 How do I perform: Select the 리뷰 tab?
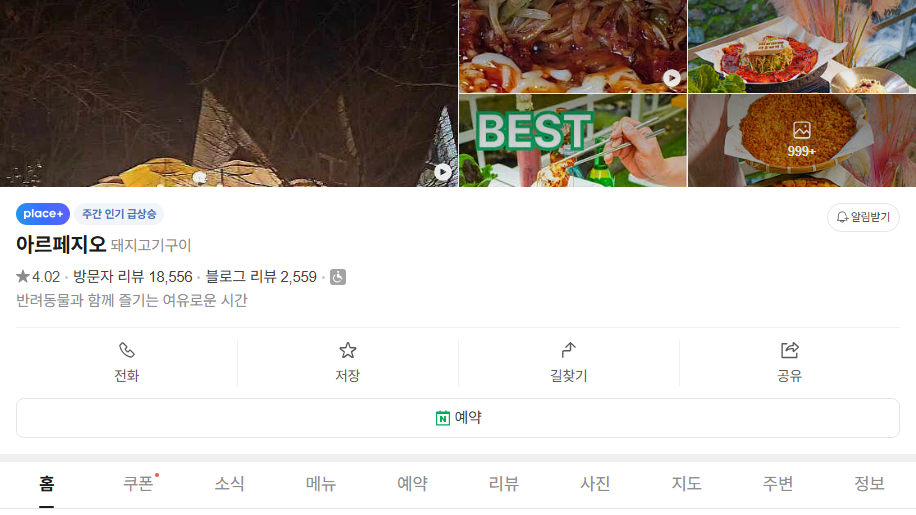504,483
